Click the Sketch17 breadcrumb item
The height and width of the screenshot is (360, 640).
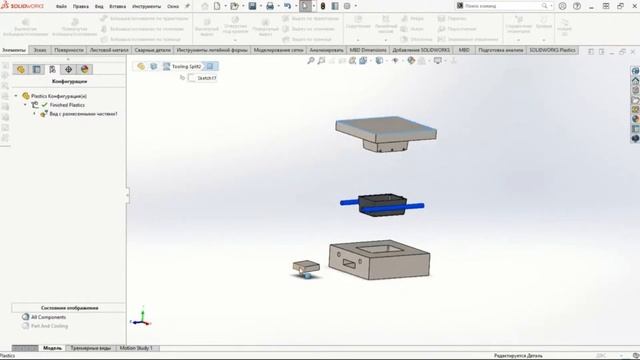coord(203,78)
